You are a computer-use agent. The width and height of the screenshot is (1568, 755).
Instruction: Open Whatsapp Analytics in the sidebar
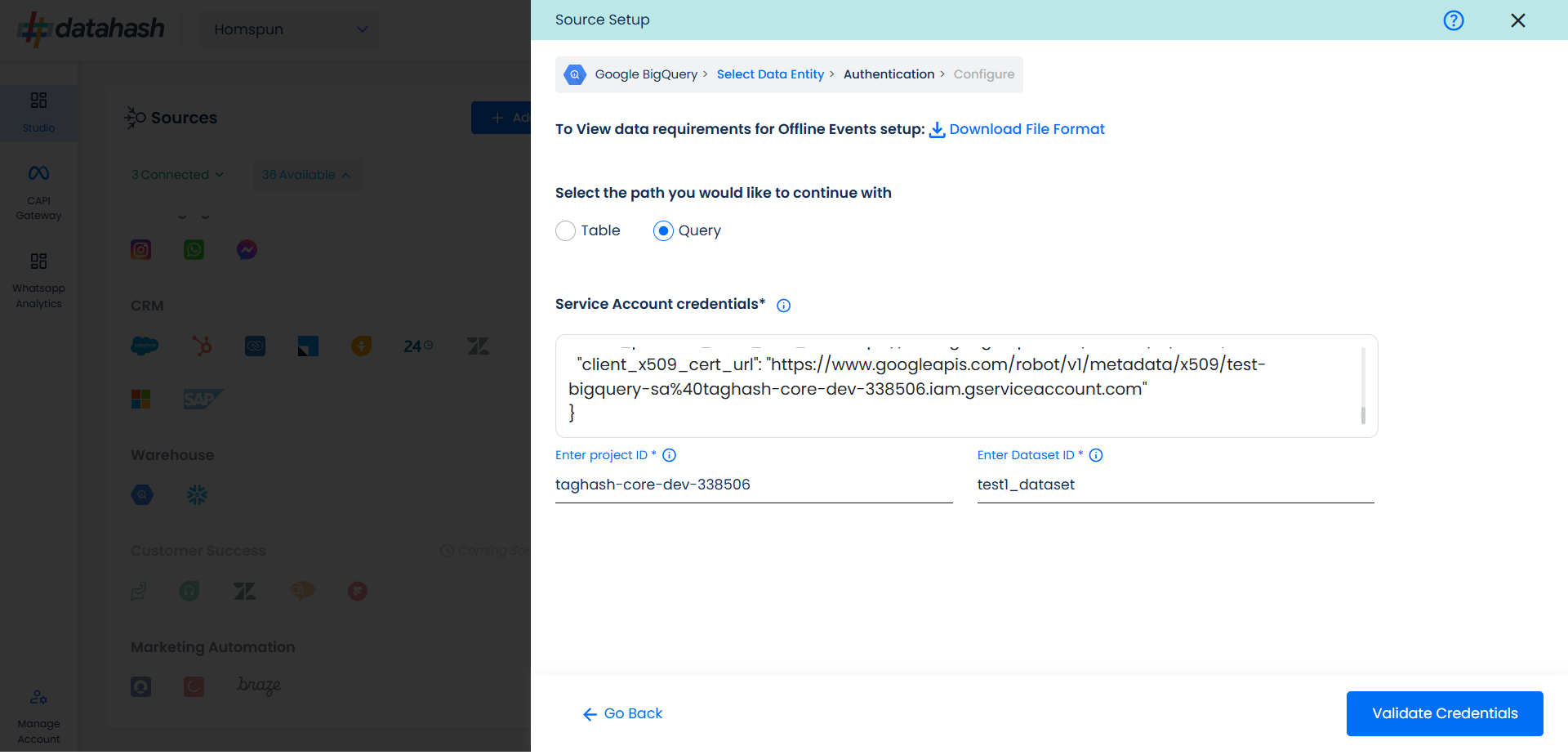pos(38,281)
